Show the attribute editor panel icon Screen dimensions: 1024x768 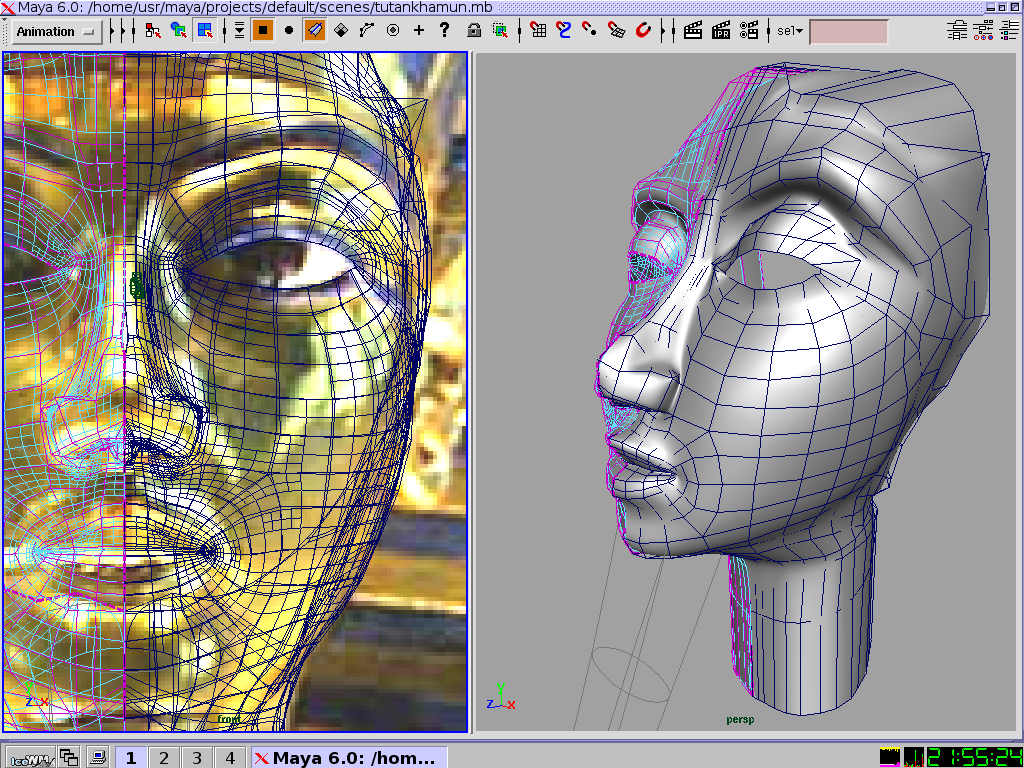point(957,30)
